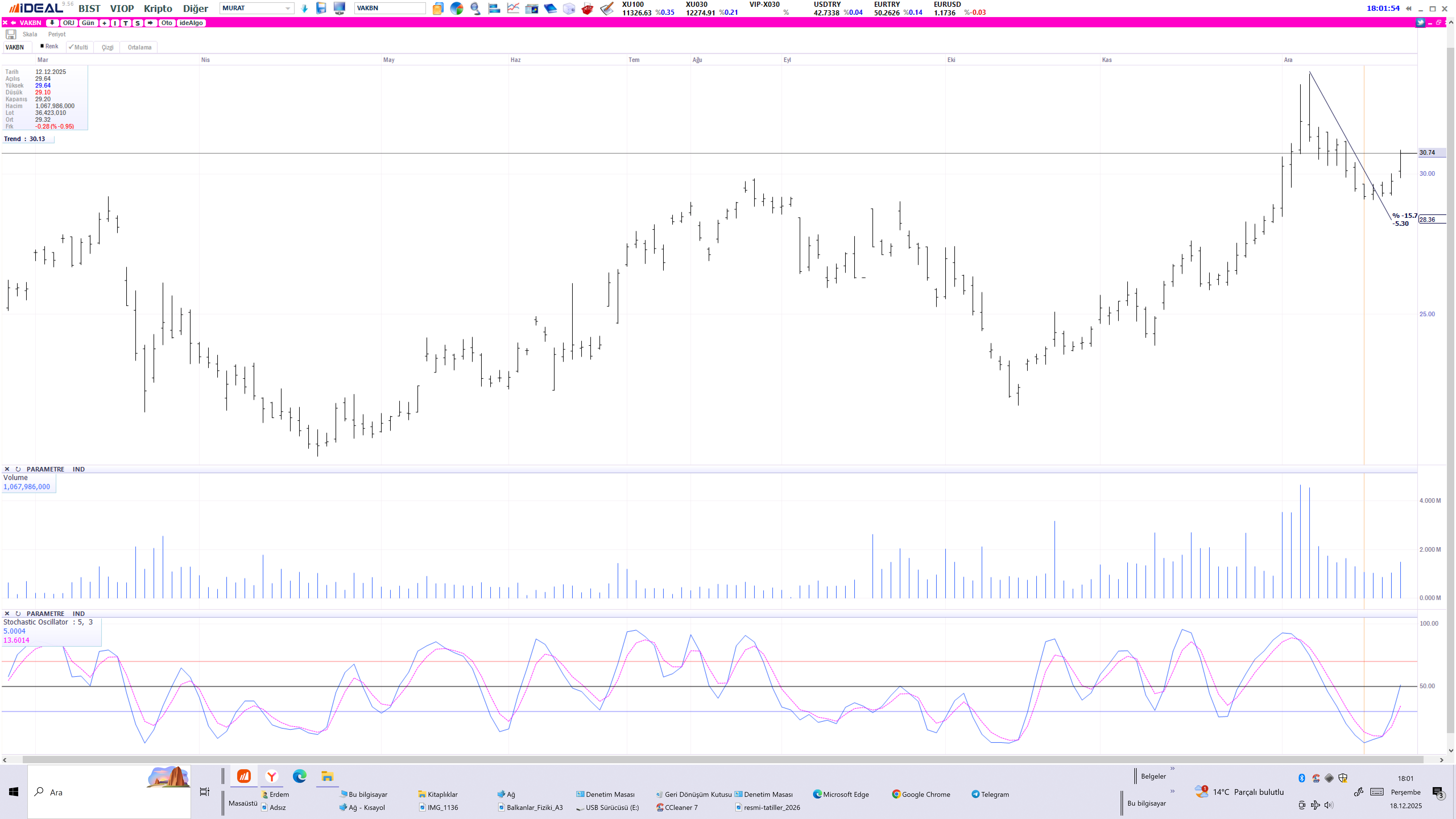Refresh the Stochastic Oscillator panel
The width and height of the screenshot is (1456, 819).
click(18, 613)
